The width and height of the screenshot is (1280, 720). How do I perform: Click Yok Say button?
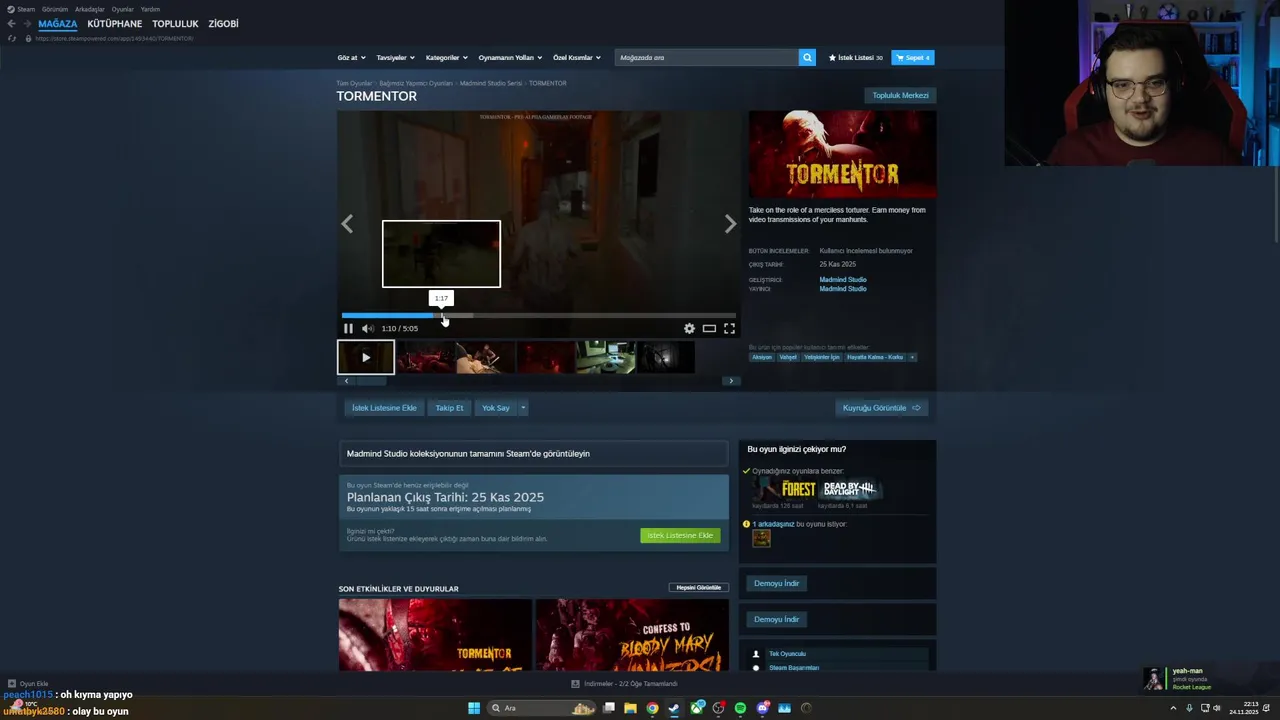[x=496, y=408]
